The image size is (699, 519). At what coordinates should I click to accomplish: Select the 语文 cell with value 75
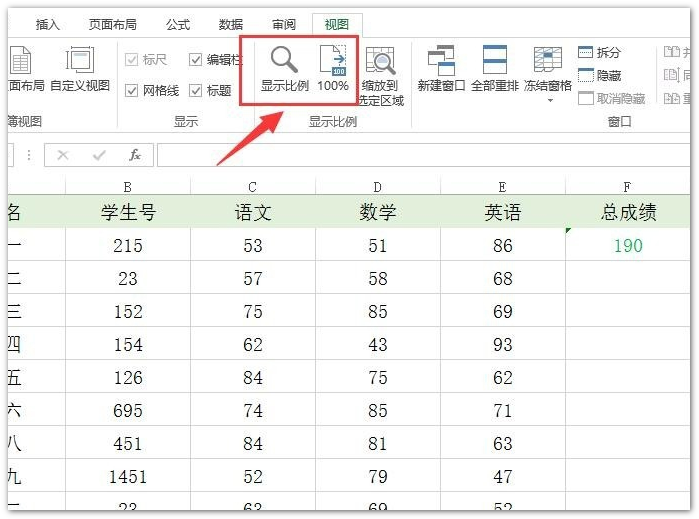pyautogui.click(x=253, y=311)
